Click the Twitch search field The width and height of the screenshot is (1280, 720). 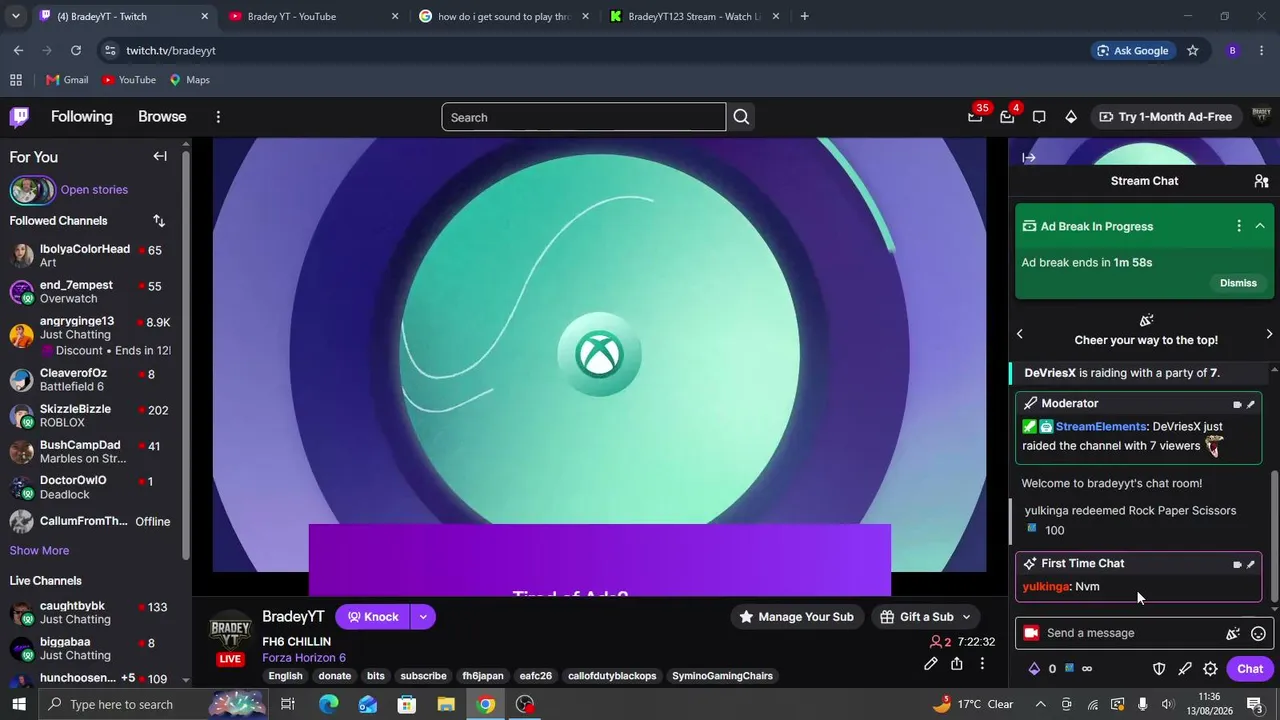tap(584, 117)
